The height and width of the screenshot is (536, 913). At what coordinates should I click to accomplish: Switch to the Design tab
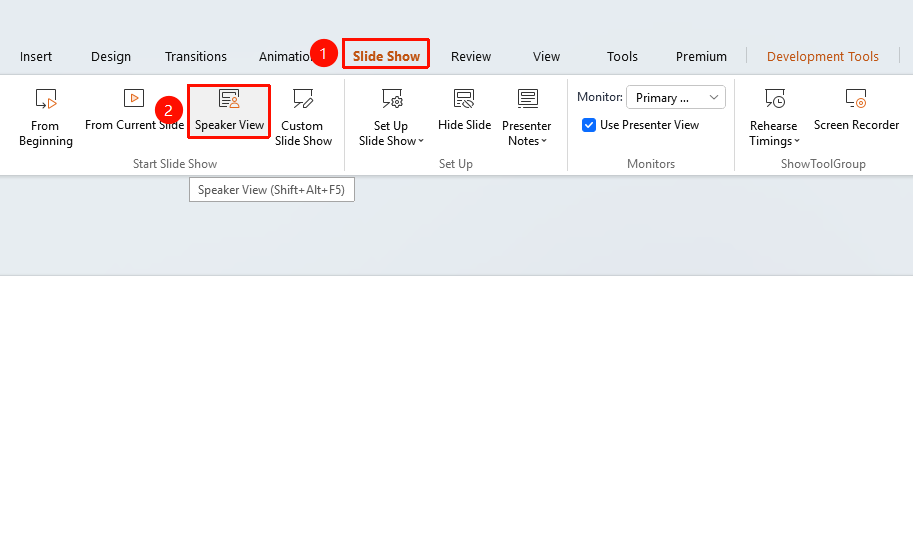(x=111, y=56)
